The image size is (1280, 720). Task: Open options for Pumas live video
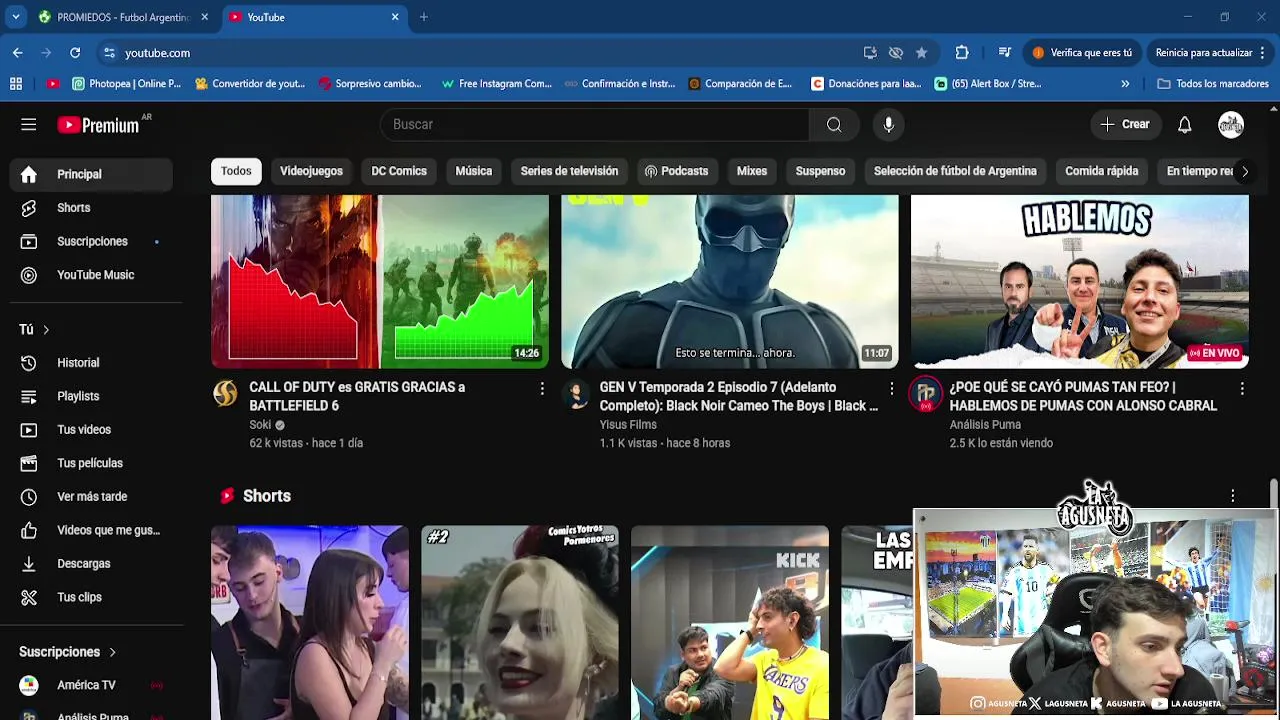click(1242, 388)
